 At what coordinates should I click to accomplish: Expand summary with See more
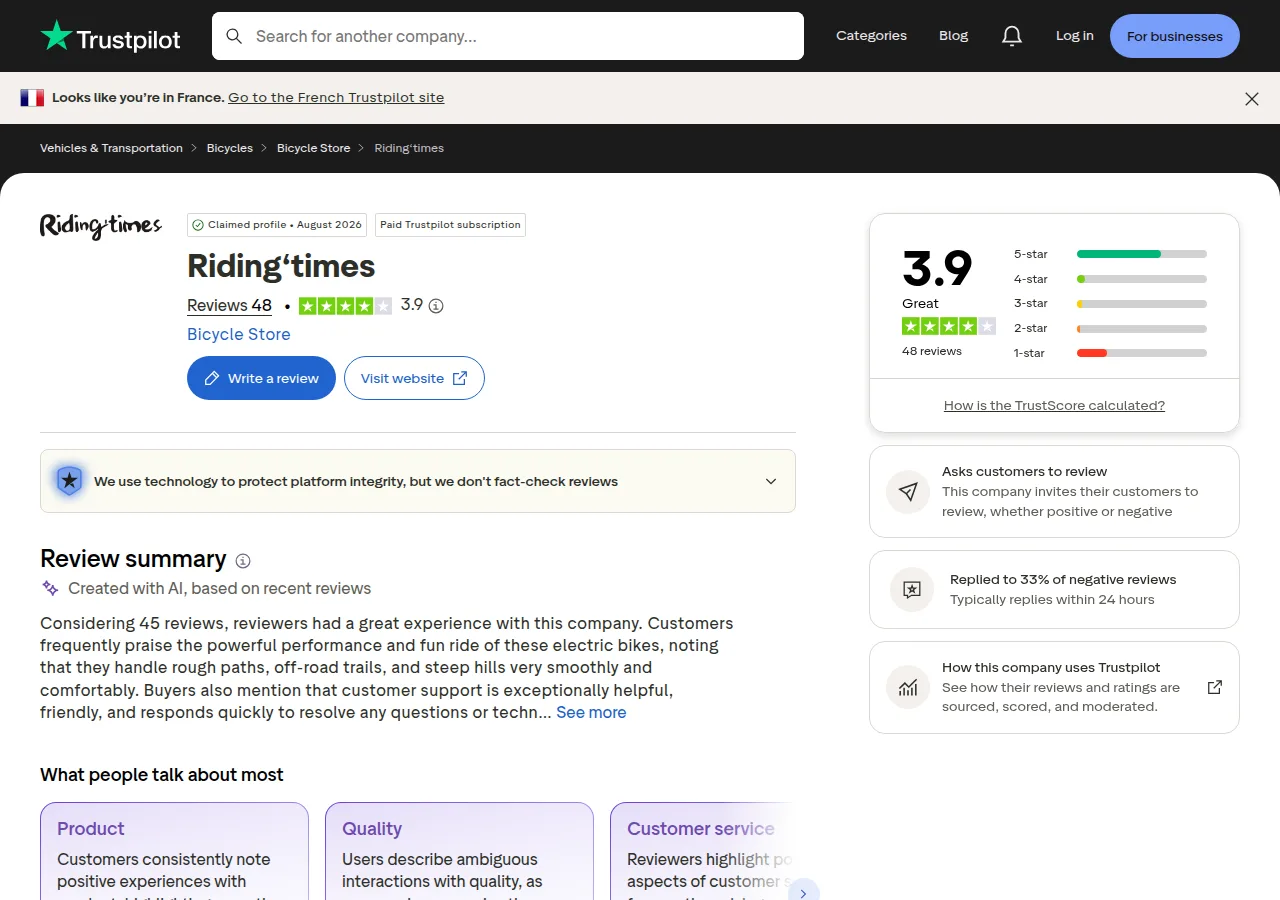coord(591,712)
